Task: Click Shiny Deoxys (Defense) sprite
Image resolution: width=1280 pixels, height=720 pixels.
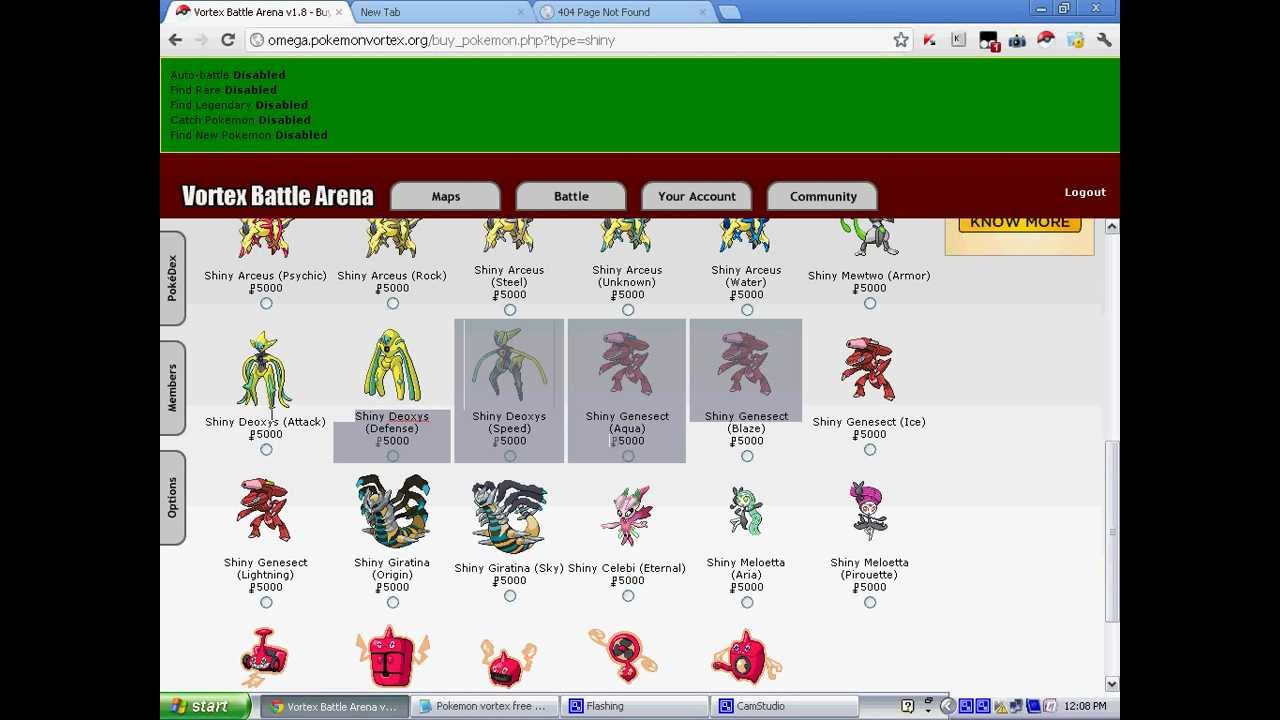Action: point(392,367)
